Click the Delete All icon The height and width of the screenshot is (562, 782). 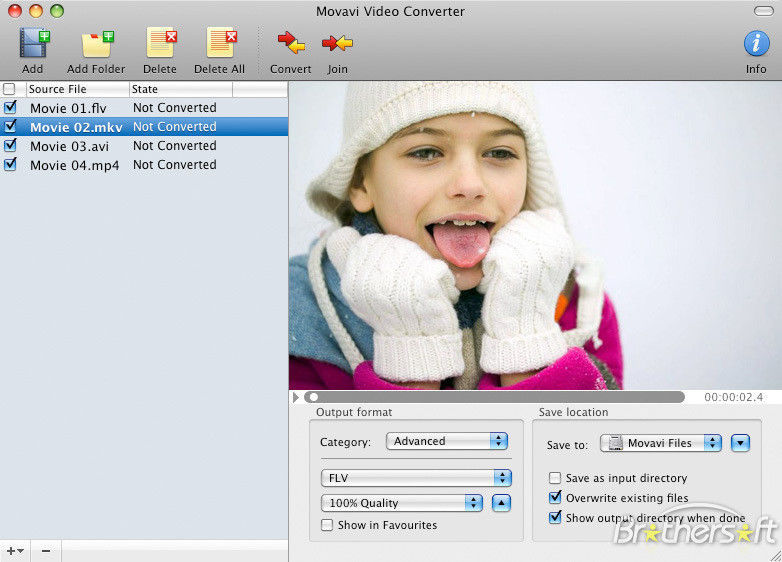(x=219, y=44)
